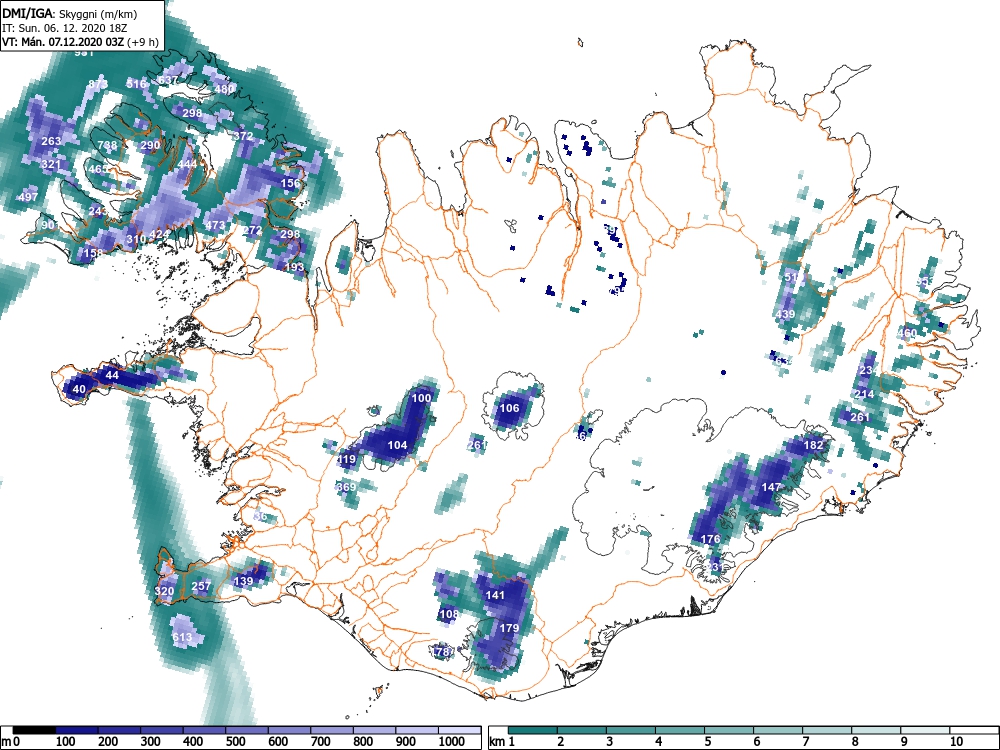Viewport: 1000px width, 750px height.
Task: Click visibility value '873' in Westfjords
Action: 98,84
